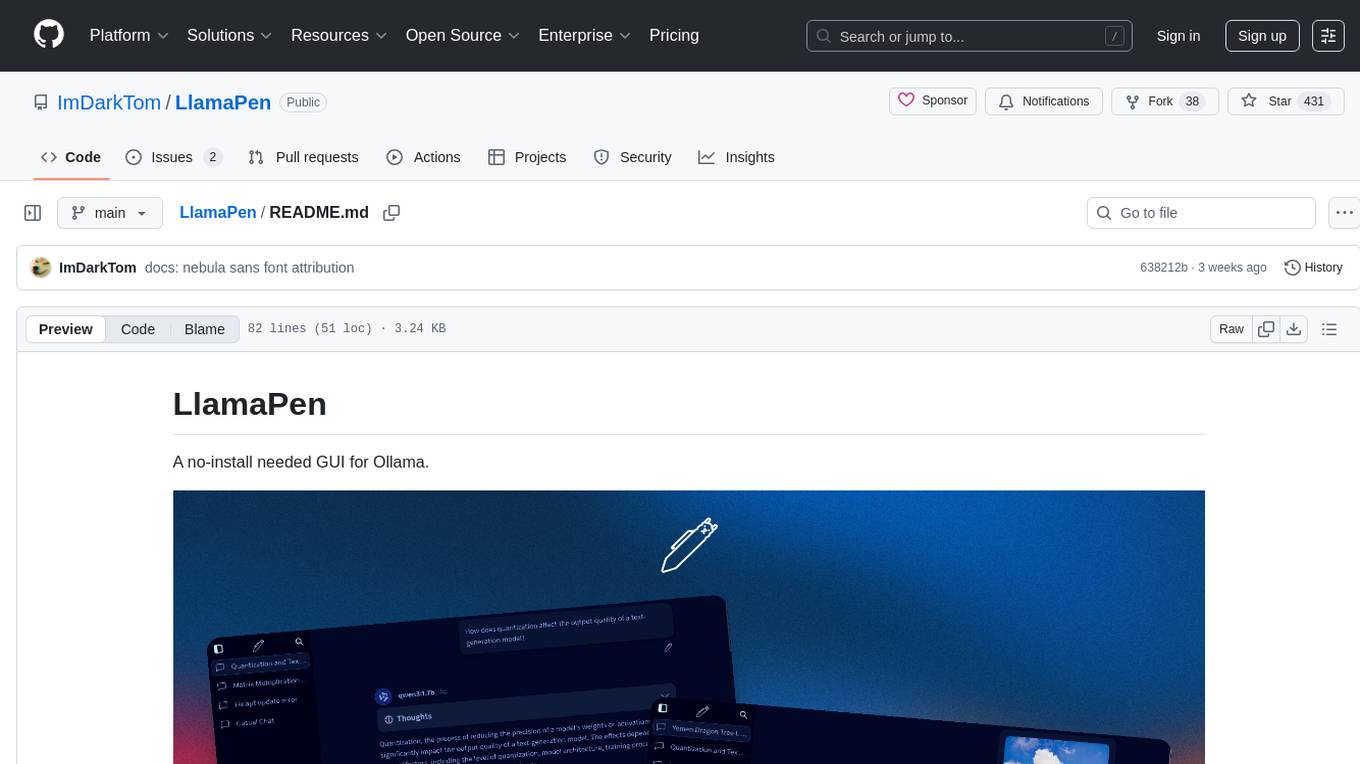Select the Preview view toggle
The width and height of the screenshot is (1360, 764).
(66, 329)
